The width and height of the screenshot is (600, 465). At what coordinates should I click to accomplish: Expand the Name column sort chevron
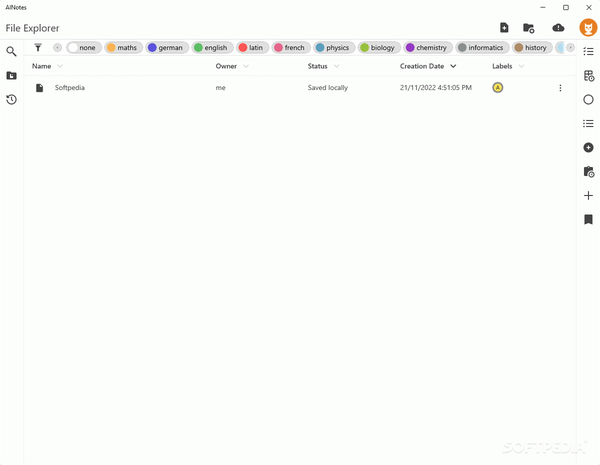(60, 66)
